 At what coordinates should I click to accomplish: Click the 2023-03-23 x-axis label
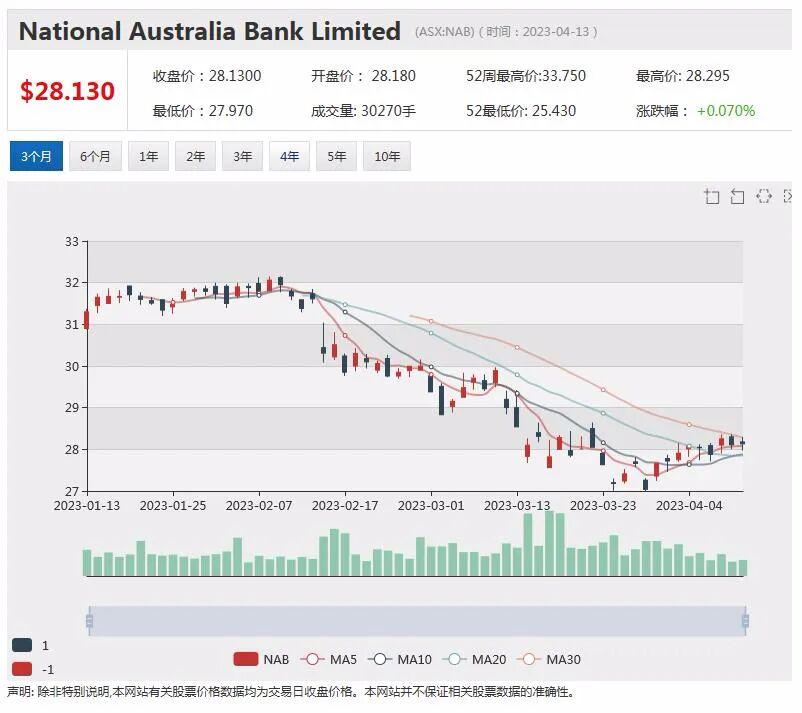pyautogui.click(x=603, y=505)
